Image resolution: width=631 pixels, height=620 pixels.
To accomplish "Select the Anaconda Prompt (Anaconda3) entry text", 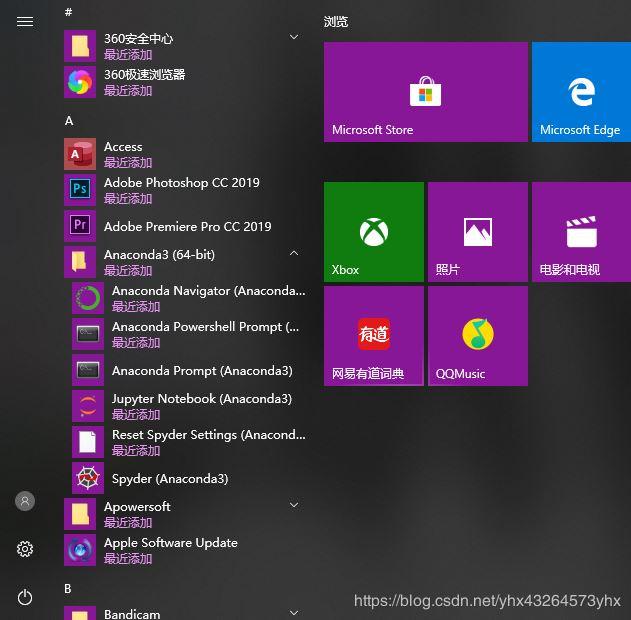I will [x=202, y=371].
